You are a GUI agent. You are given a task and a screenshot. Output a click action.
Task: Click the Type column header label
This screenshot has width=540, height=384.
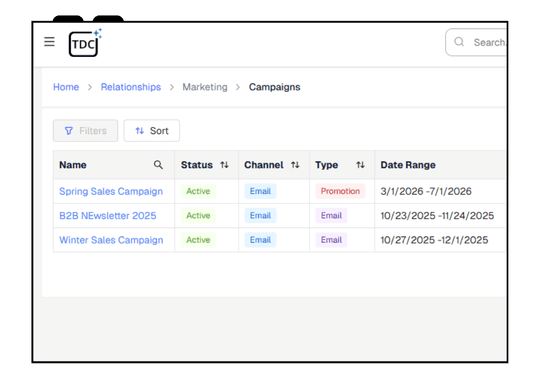click(x=326, y=165)
